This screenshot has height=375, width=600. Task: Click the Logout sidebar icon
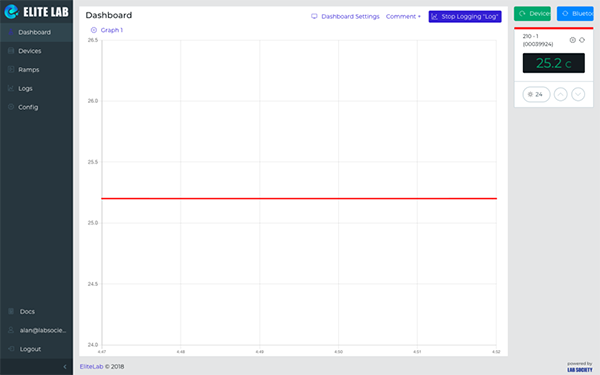pos(11,349)
